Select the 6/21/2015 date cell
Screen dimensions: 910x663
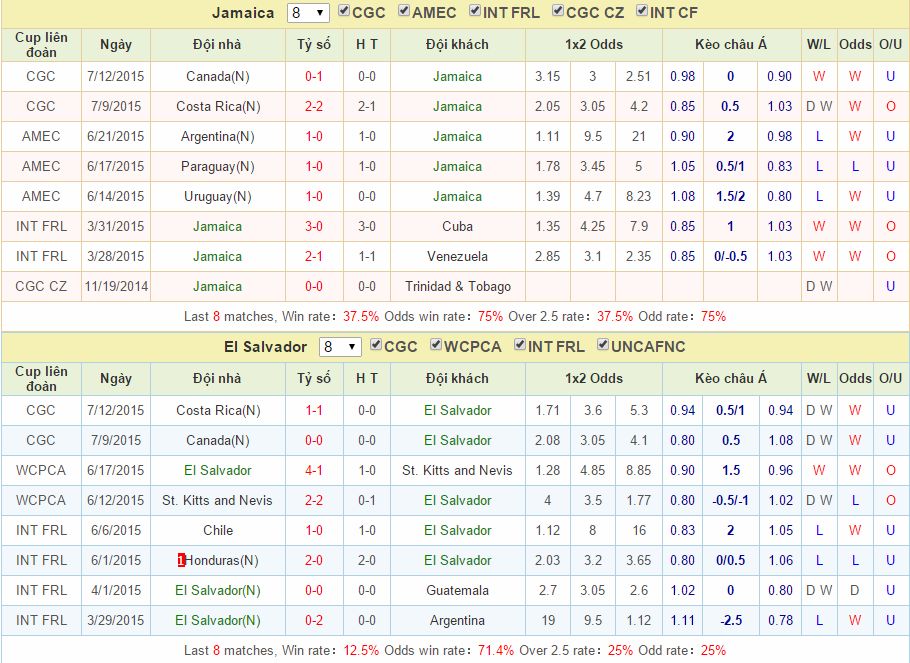115,136
